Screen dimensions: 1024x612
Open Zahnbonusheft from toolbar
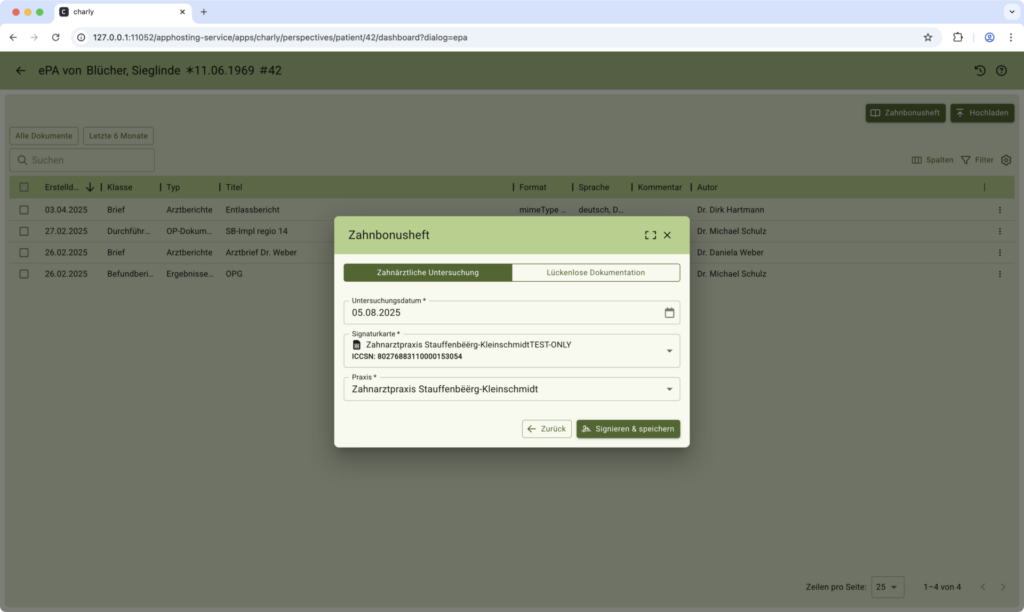[905, 113]
